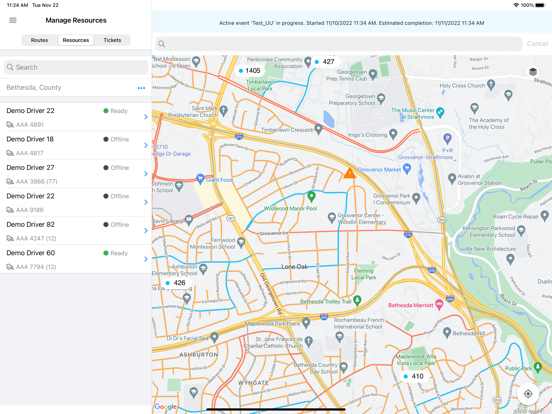Click Holy Cross Church pin
The width and height of the screenshot is (552, 414).
pos(491,84)
